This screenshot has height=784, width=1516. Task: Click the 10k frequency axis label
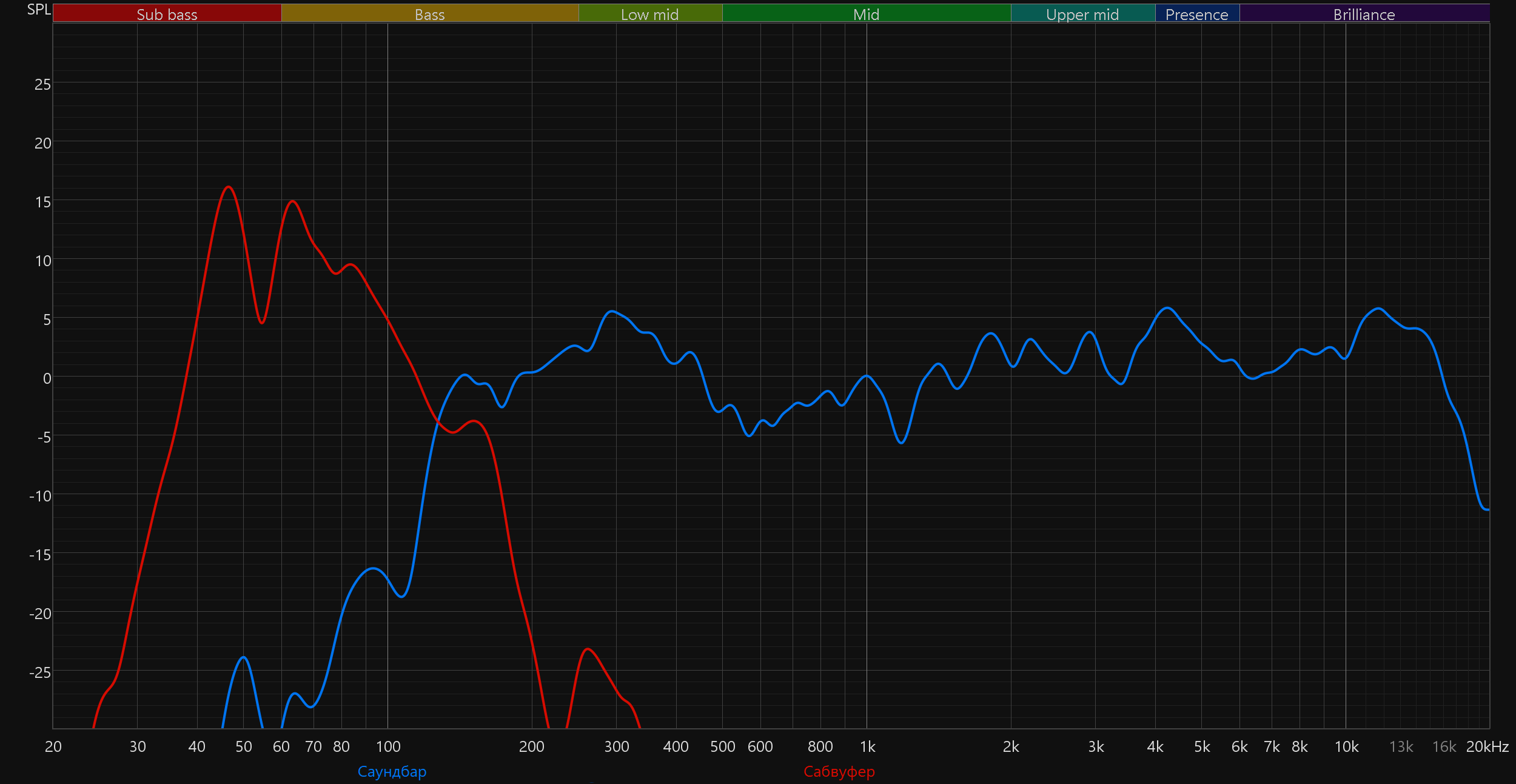click(1346, 746)
